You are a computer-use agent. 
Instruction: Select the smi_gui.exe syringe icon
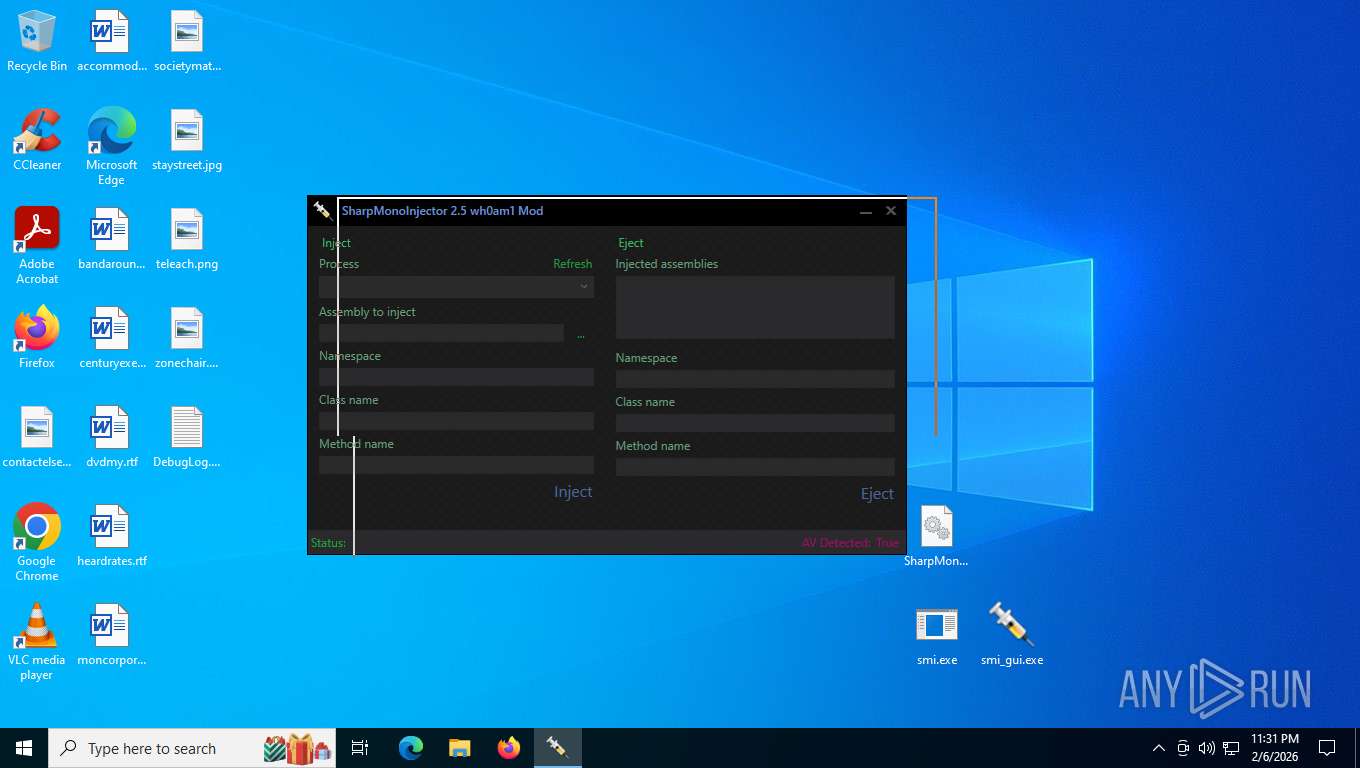1011,636
